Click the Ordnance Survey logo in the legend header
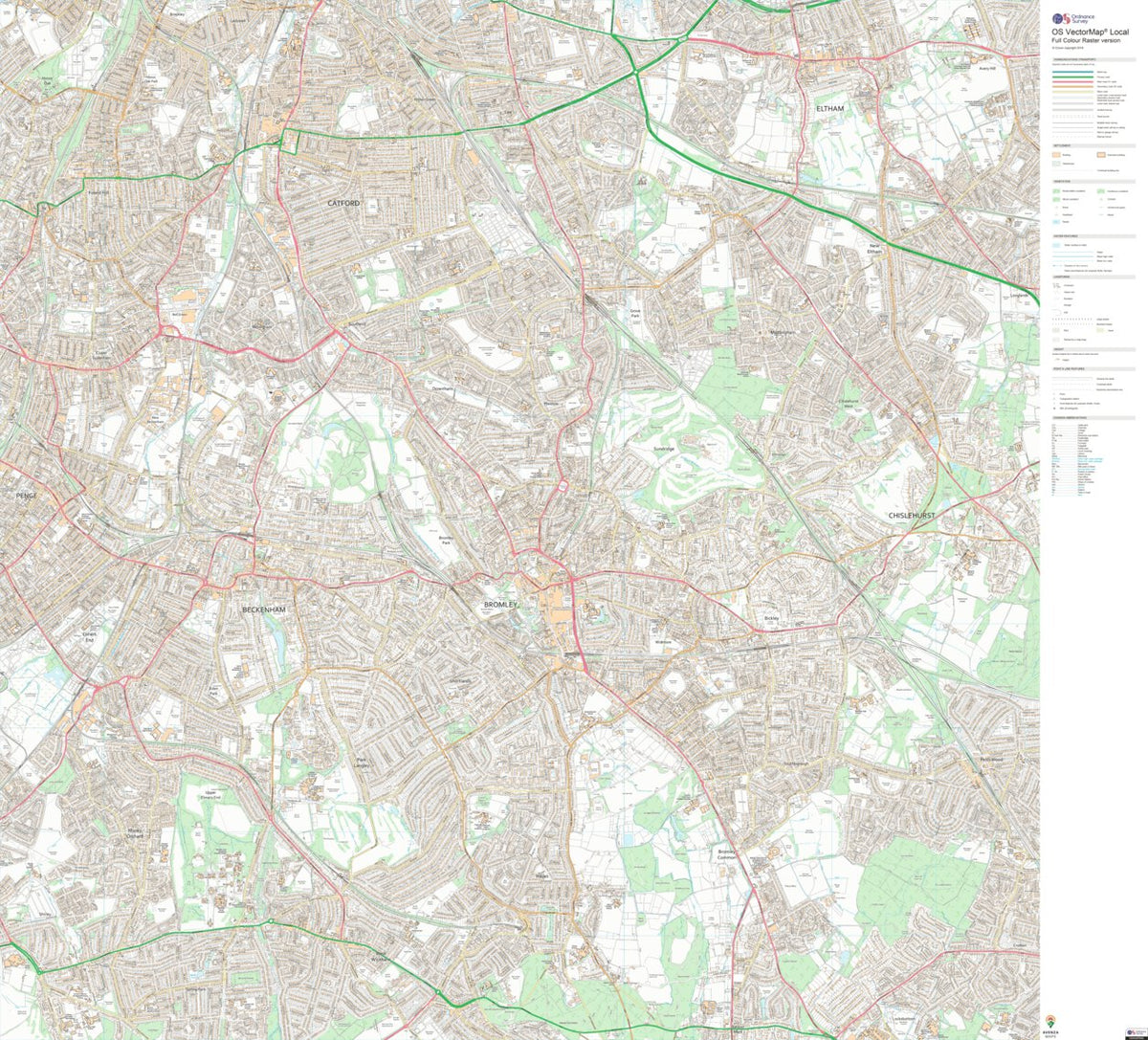The image size is (1148, 1040). point(1071,18)
